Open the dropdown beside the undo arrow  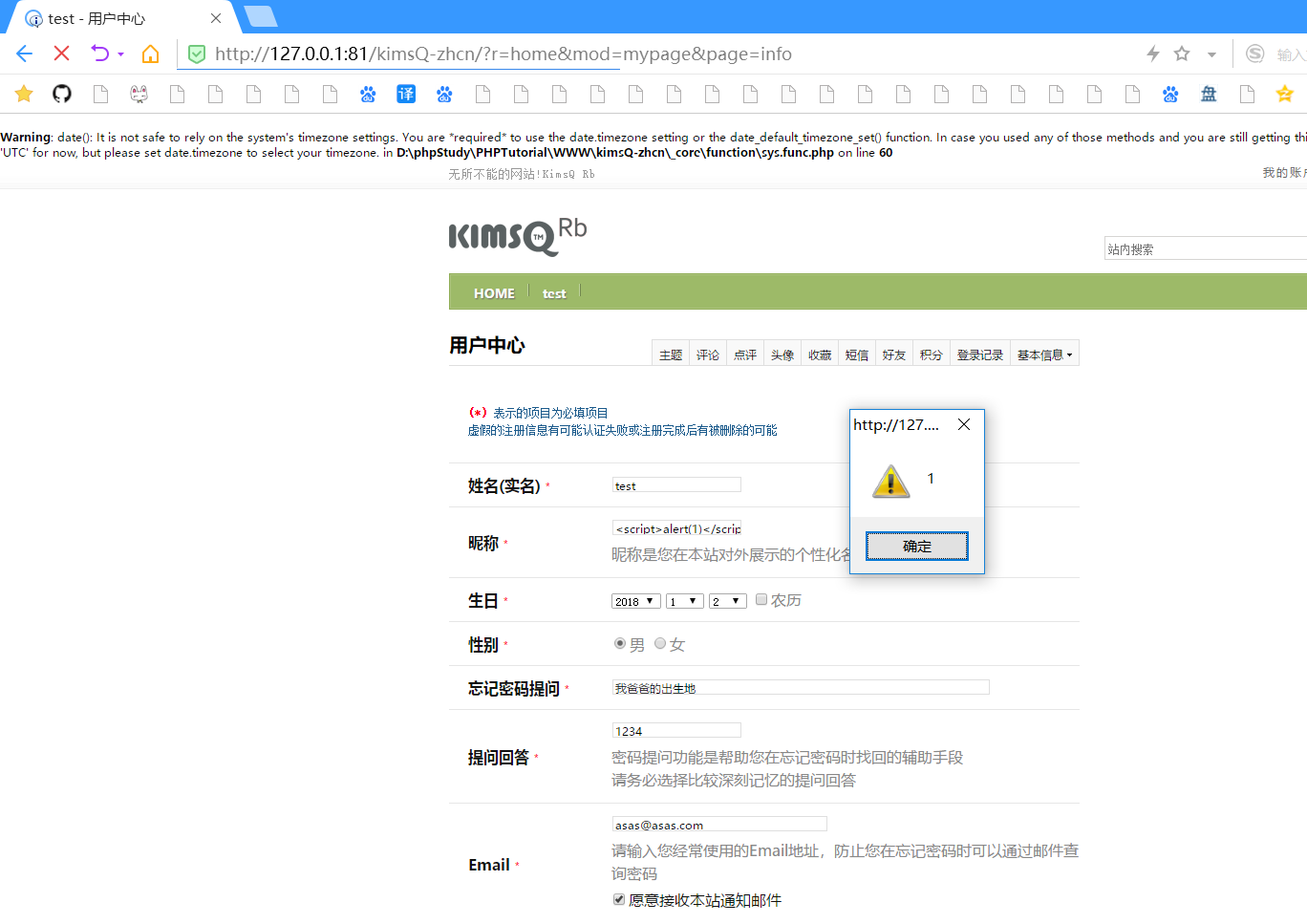(120, 54)
